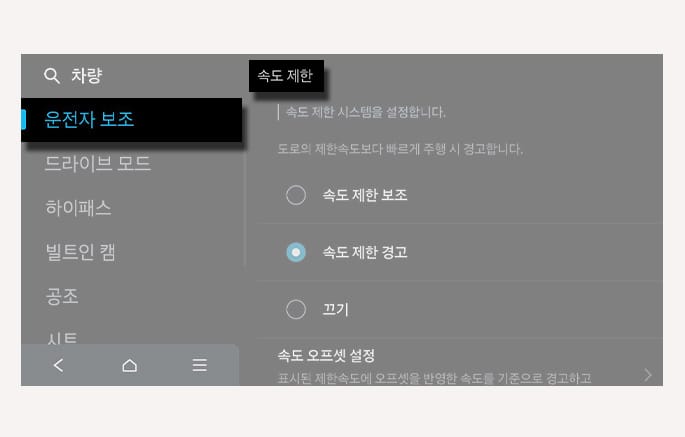Click the 속도 제한 경고 option label
685x437 pixels.
pos(365,252)
